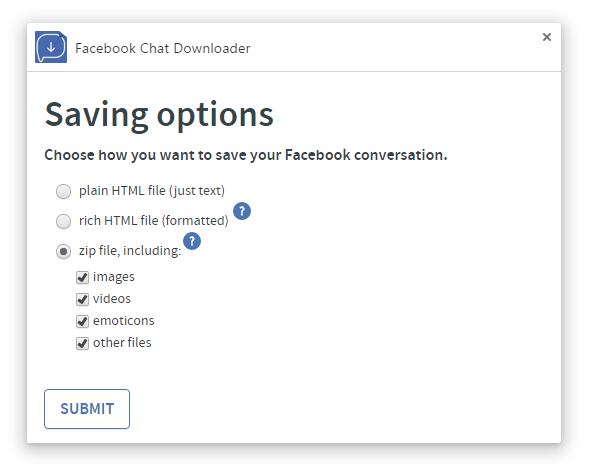
Task: Click the "plain HTML file (just text)" label
Action: pyautogui.click(x=152, y=191)
